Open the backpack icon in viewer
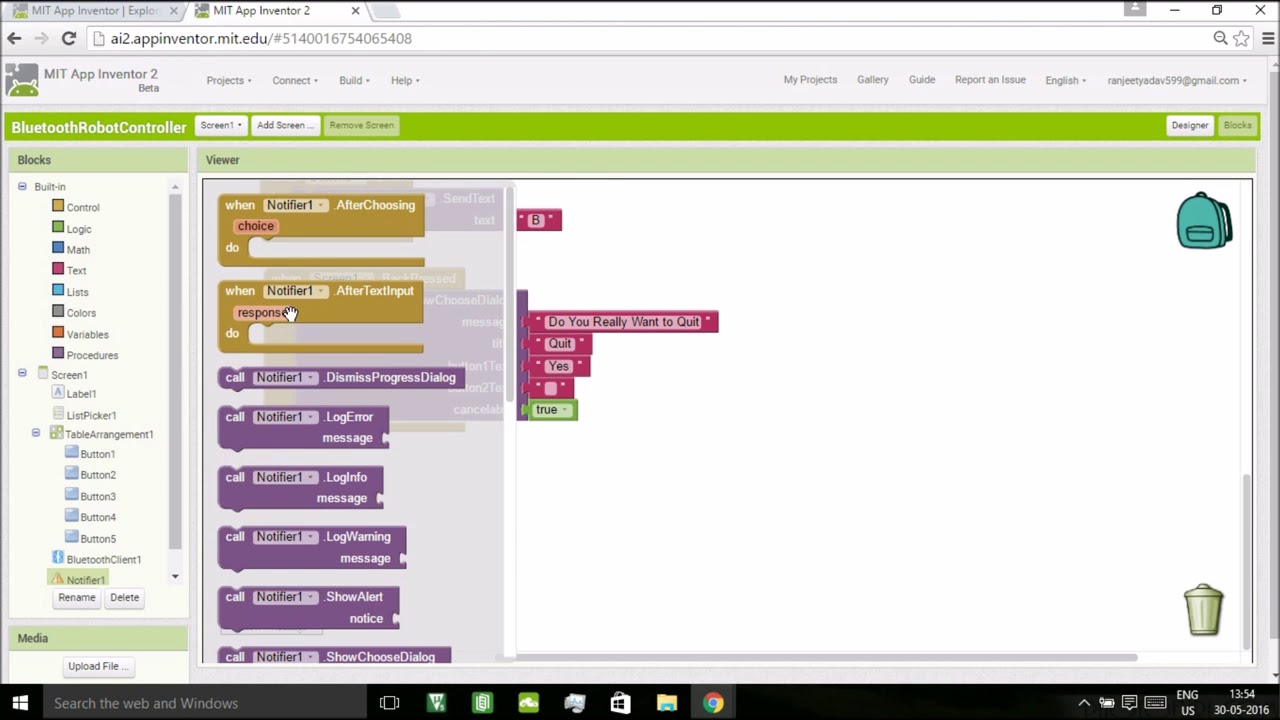 tap(1204, 221)
